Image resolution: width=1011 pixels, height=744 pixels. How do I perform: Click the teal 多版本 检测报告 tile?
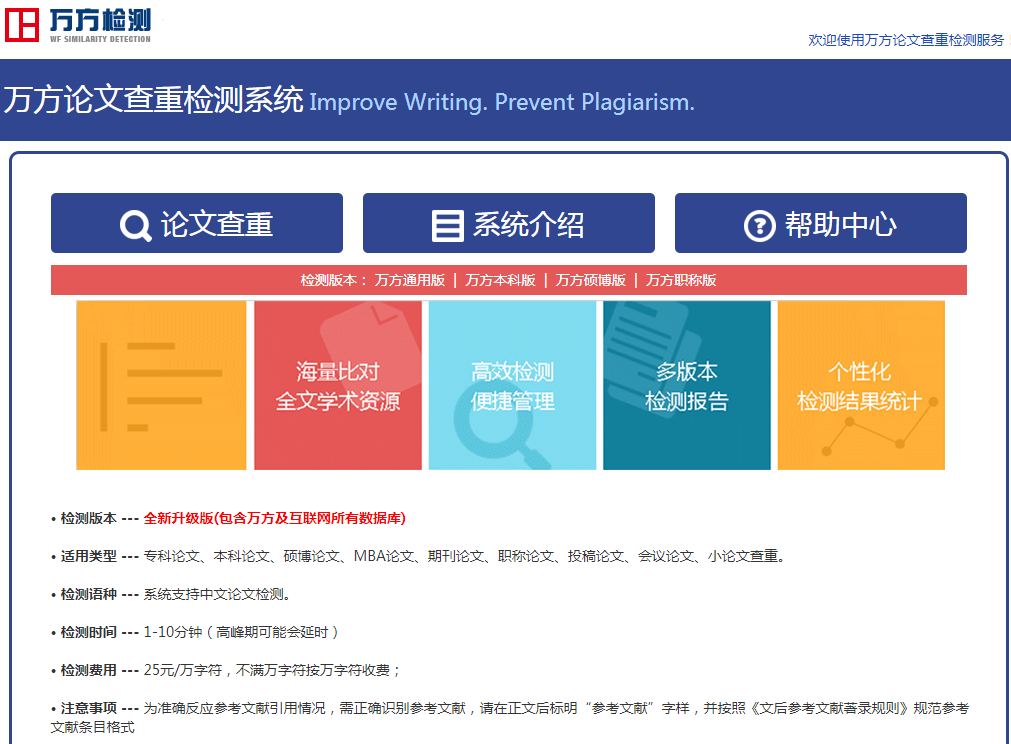pos(687,385)
